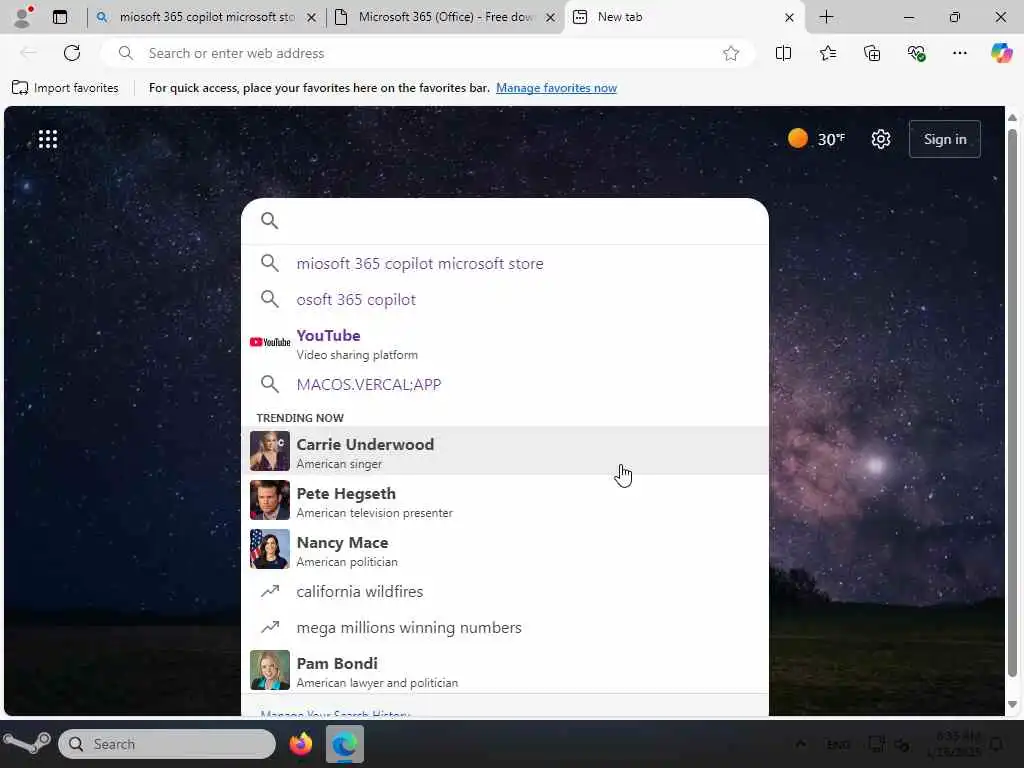
Task: Open split screen icon in toolbar
Action: tap(783, 53)
